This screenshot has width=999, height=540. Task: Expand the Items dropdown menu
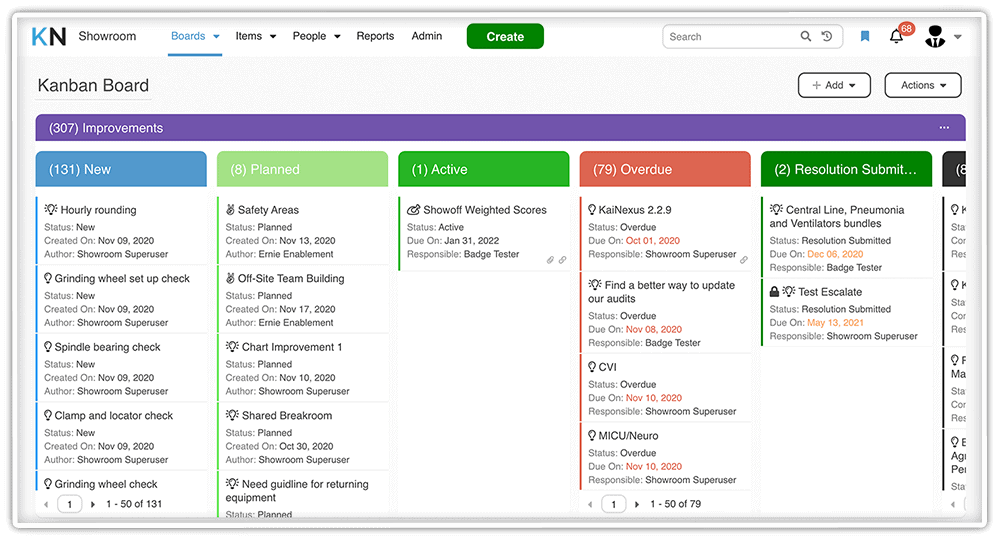255,36
